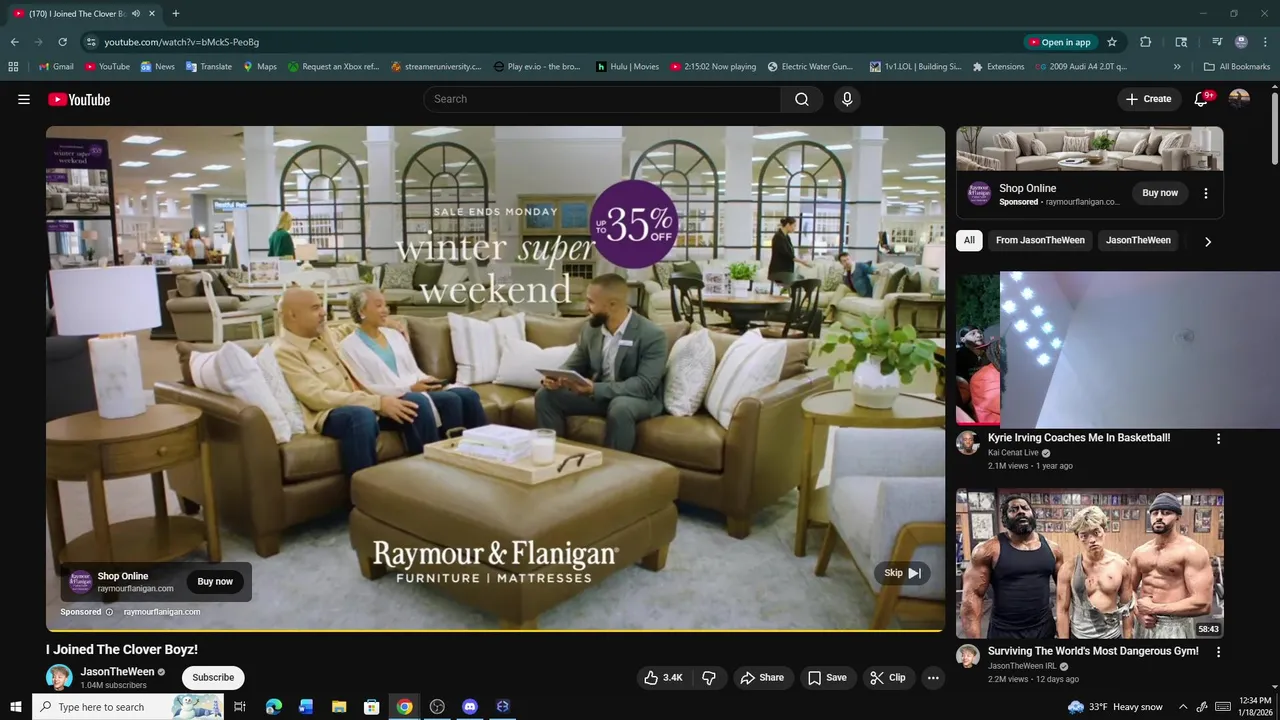The width and height of the screenshot is (1280, 720).
Task: Open more actions for the video
Action: 933,677
